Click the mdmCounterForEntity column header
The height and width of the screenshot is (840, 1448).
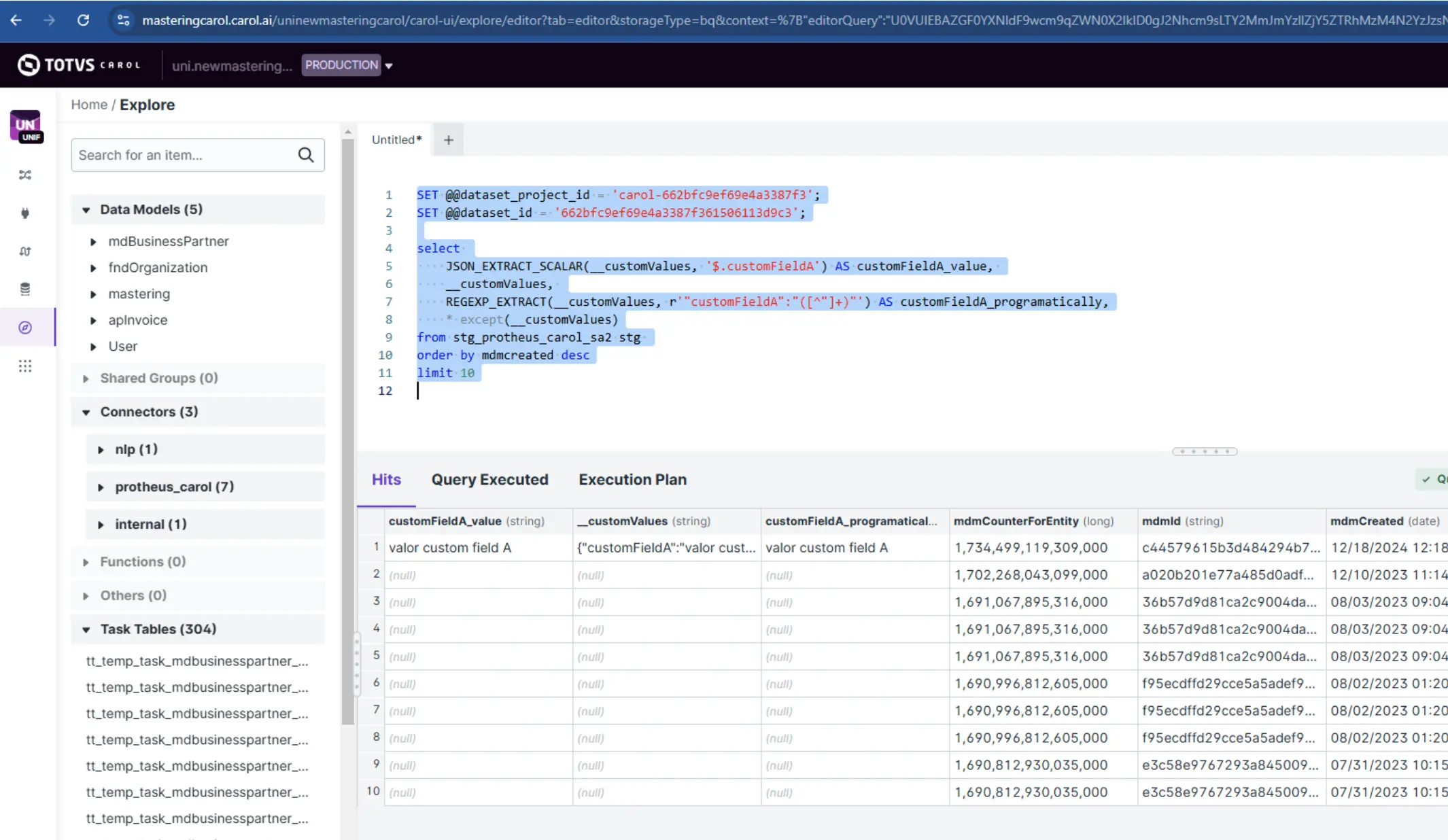coord(1044,521)
